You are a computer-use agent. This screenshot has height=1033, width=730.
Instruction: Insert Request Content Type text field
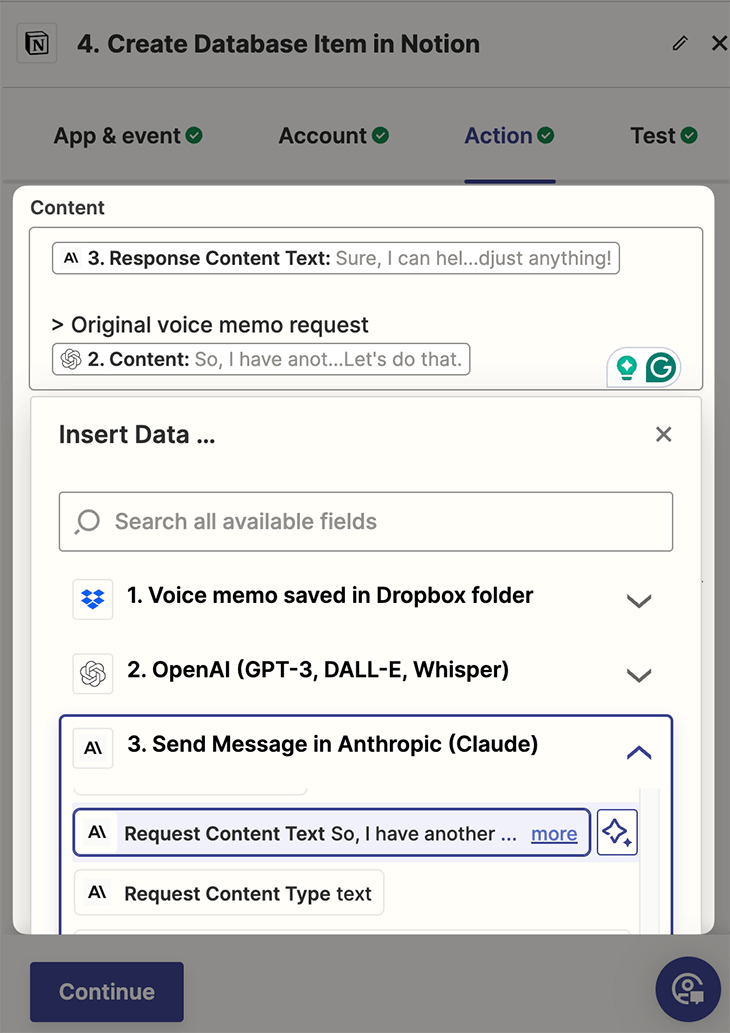pyautogui.click(x=229, y=893)
